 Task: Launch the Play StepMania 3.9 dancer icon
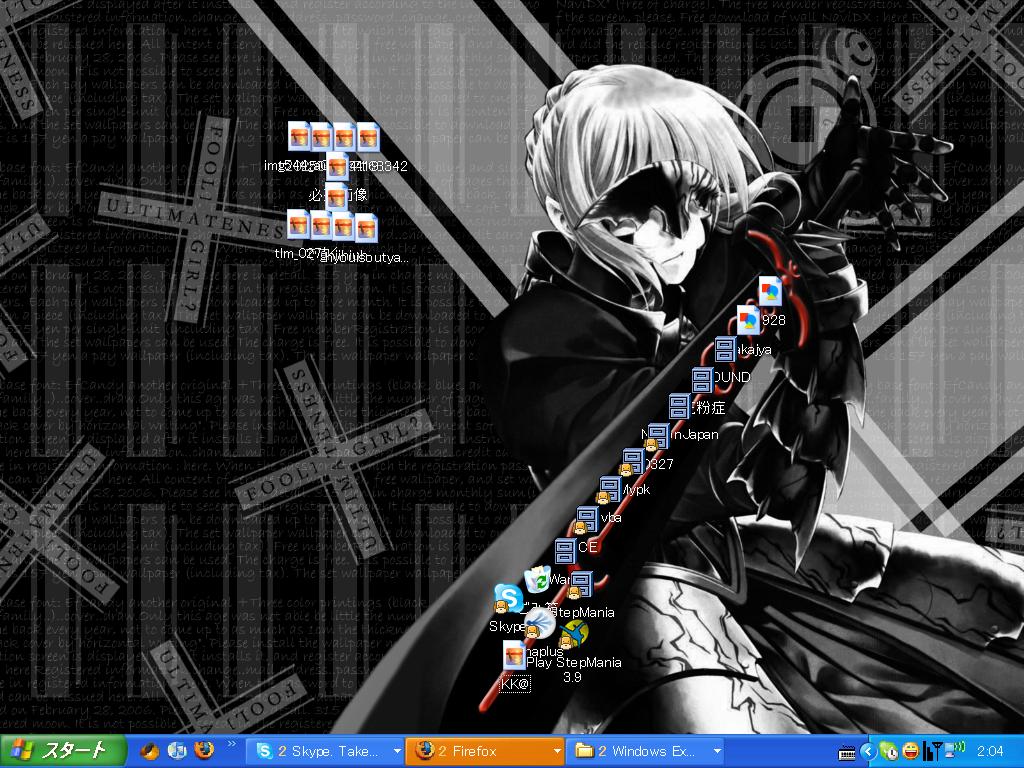pos(573,634)
